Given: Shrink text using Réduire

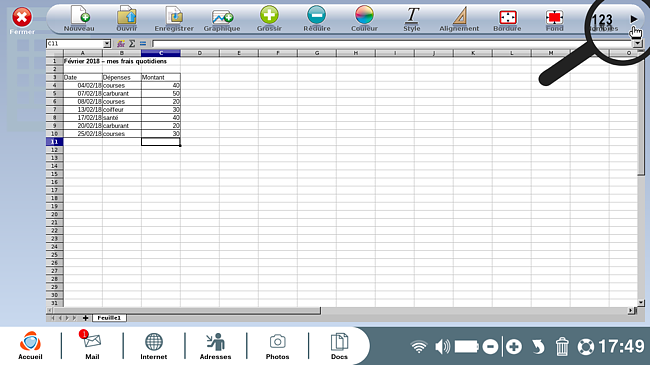Looking at the screenshot, I should (x=317, y=19).
